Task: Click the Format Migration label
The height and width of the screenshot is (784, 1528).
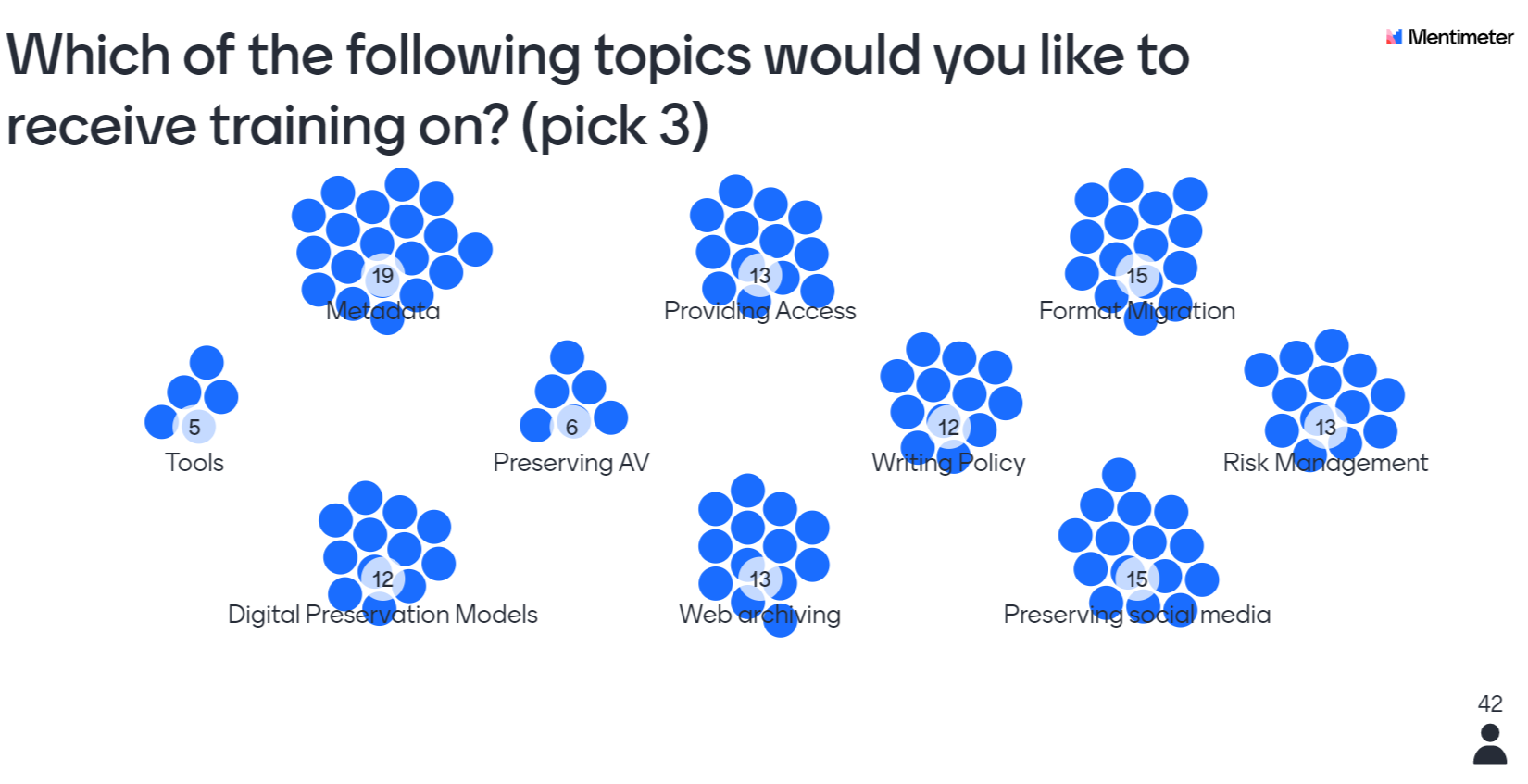Action: (1137, 311)
